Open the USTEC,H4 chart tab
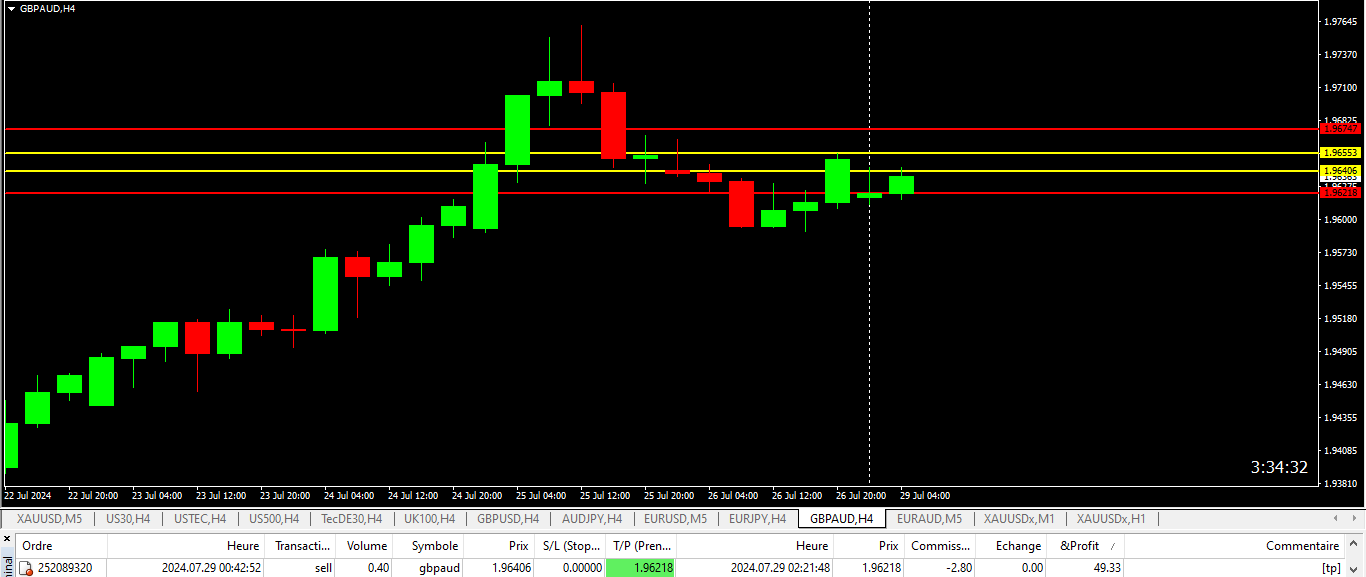 200,518
